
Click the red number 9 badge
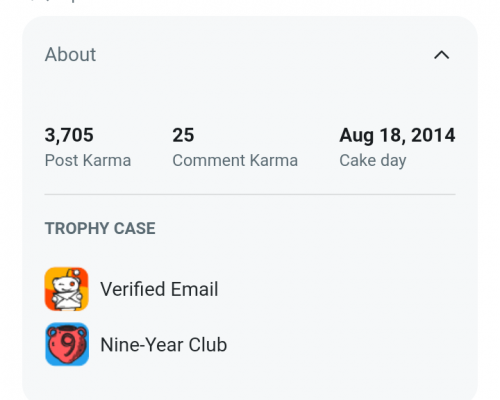coord(67,344)
